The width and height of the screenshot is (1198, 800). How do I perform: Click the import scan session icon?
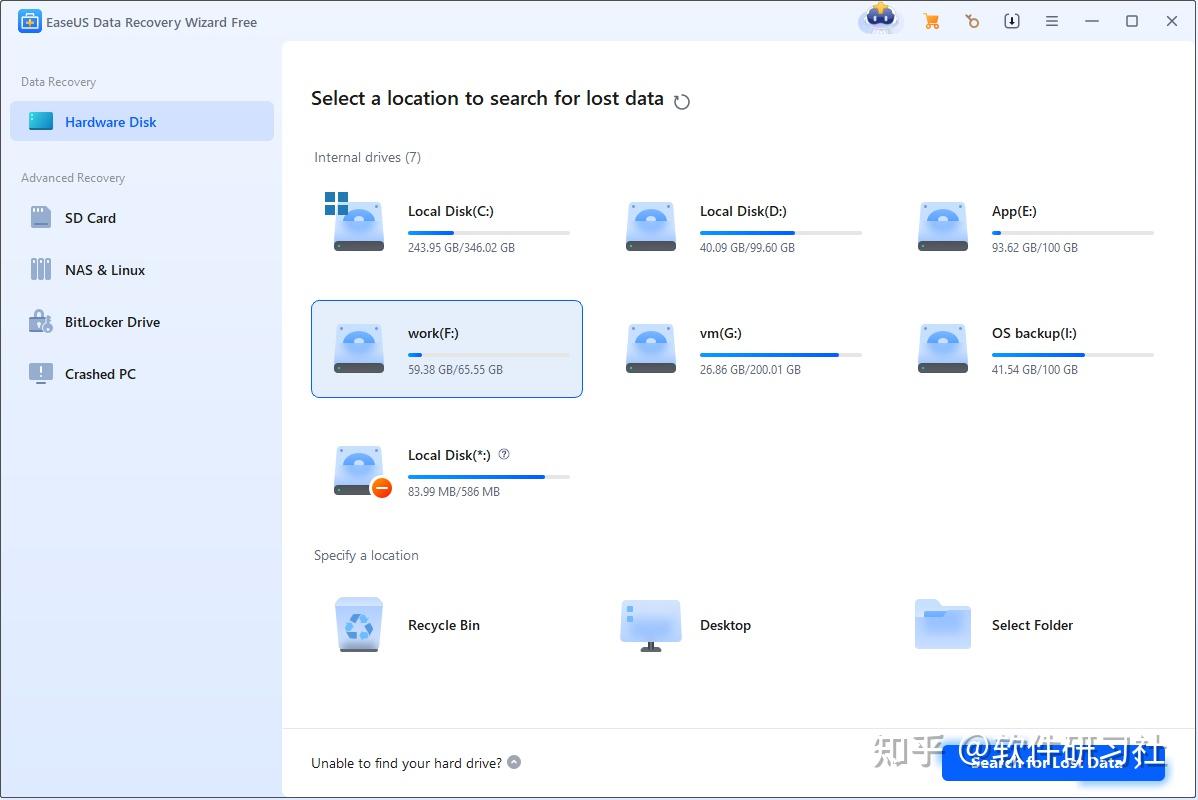pyautogui.click(x=1012, y=21)
